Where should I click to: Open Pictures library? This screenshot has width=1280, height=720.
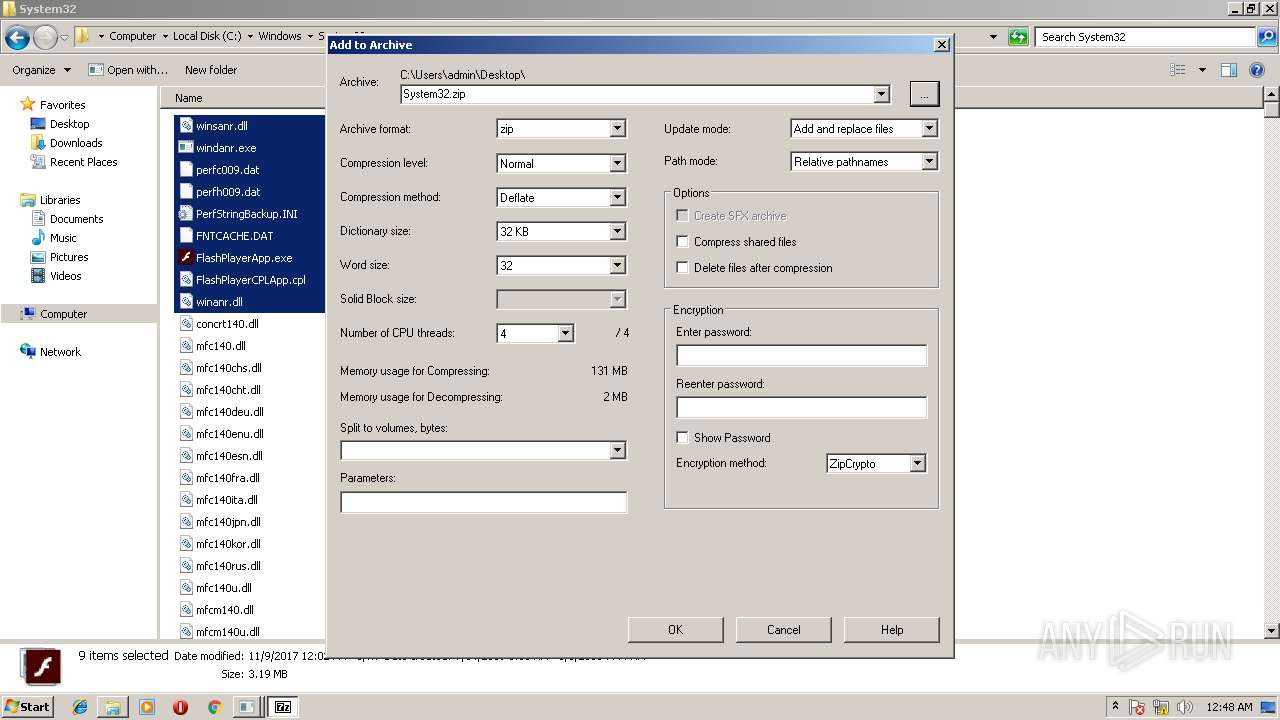69,257
